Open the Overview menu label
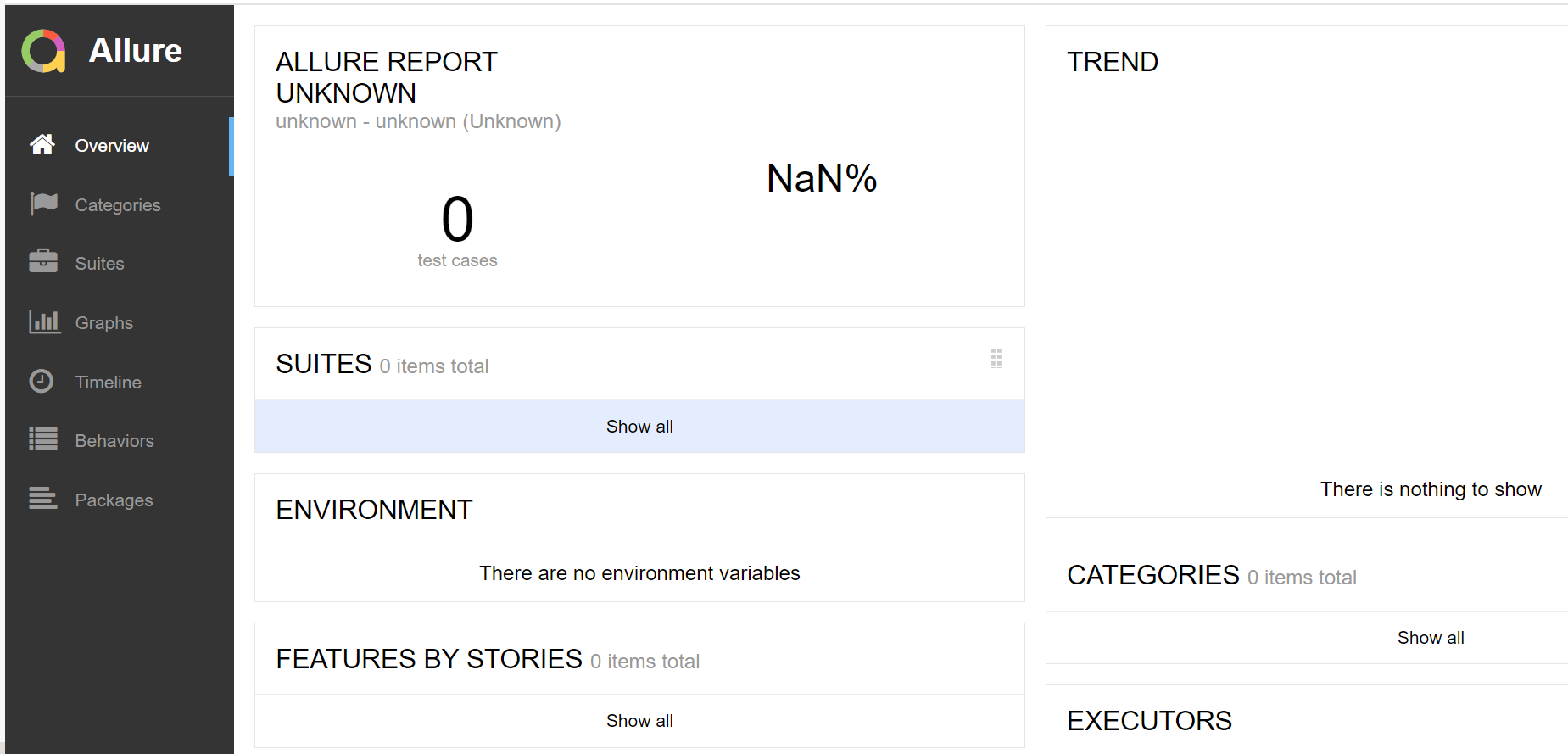 112,146
